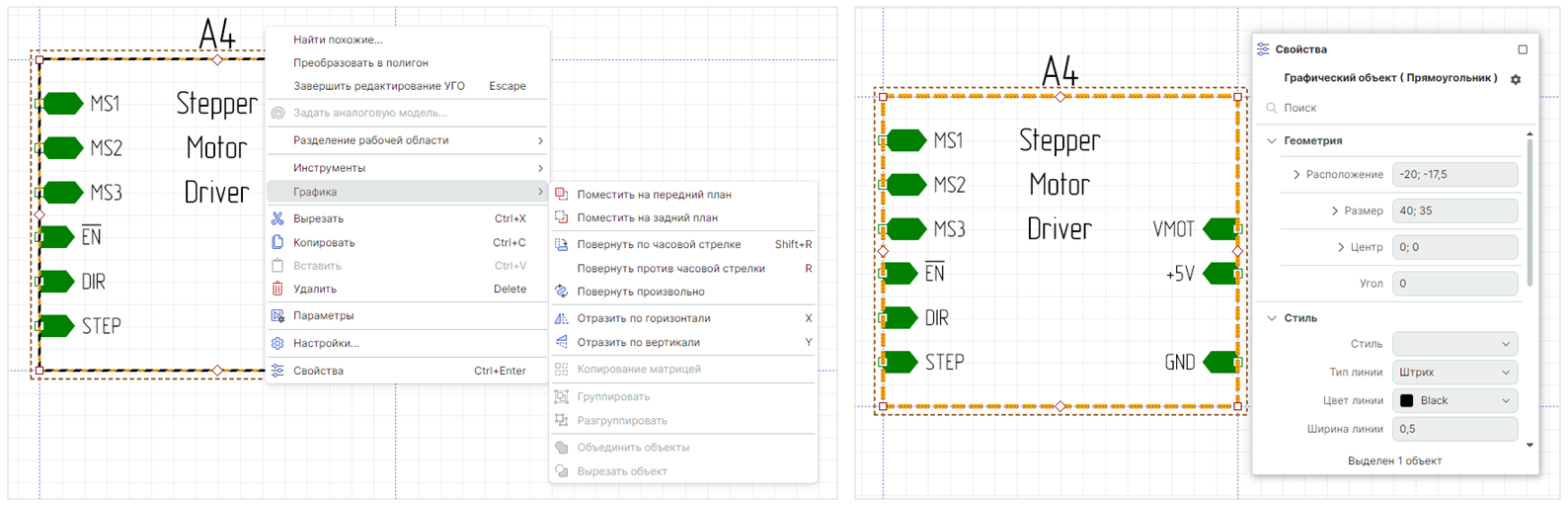
Task: Click the copy icon beside Копировать
Action: [x=277, y=242]
